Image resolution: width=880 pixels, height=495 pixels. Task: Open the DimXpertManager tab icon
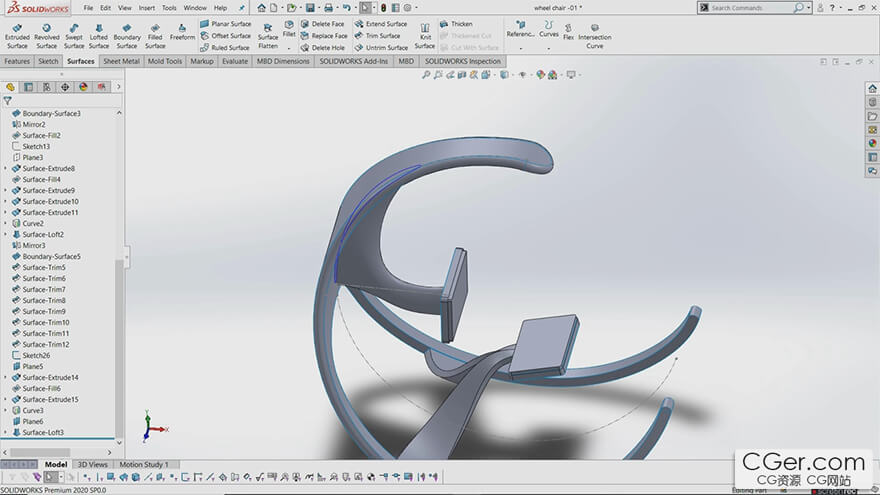coord(65,87)
